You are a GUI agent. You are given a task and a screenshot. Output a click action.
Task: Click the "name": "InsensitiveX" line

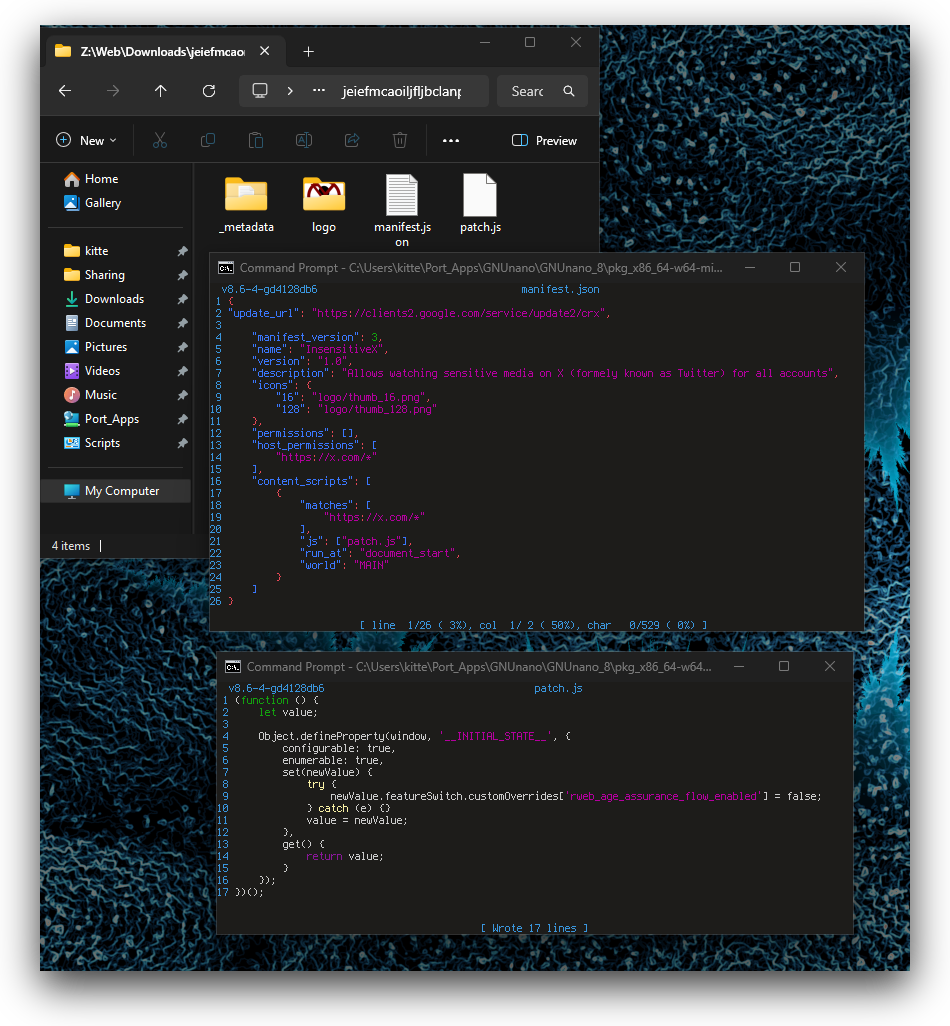coord(320,349)
